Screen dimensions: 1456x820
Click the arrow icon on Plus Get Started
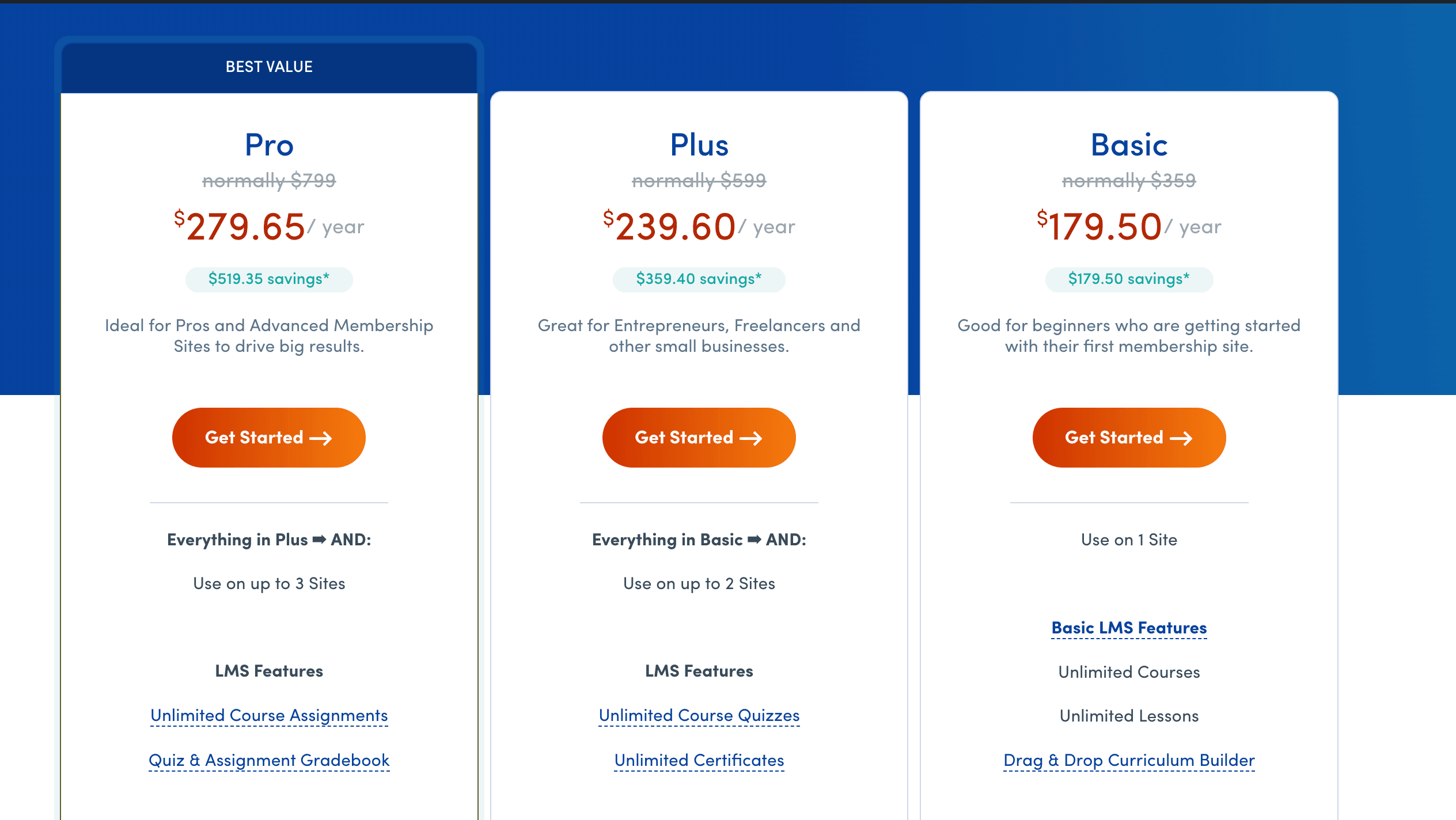coord(751,439)
